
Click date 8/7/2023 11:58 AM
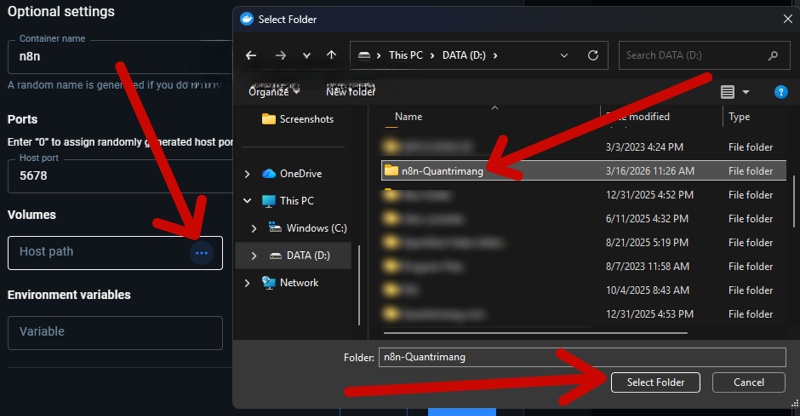click(647, 266)
